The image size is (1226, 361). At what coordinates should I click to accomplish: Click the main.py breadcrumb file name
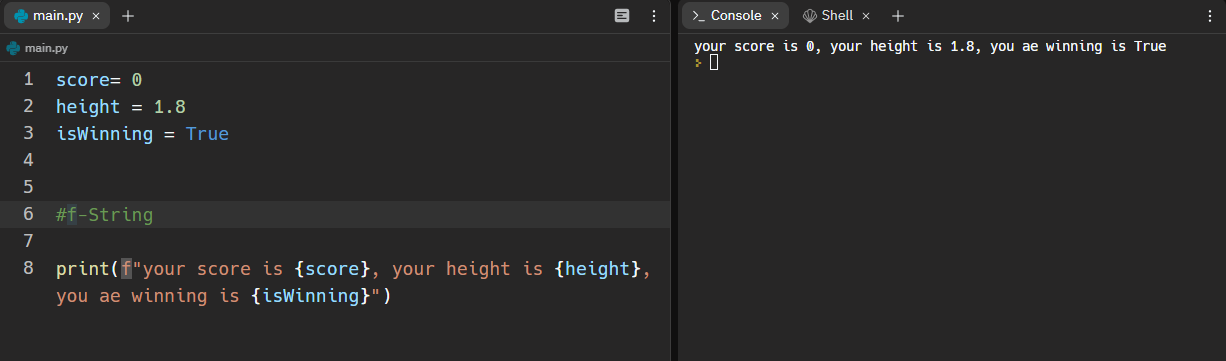[46, 47]
